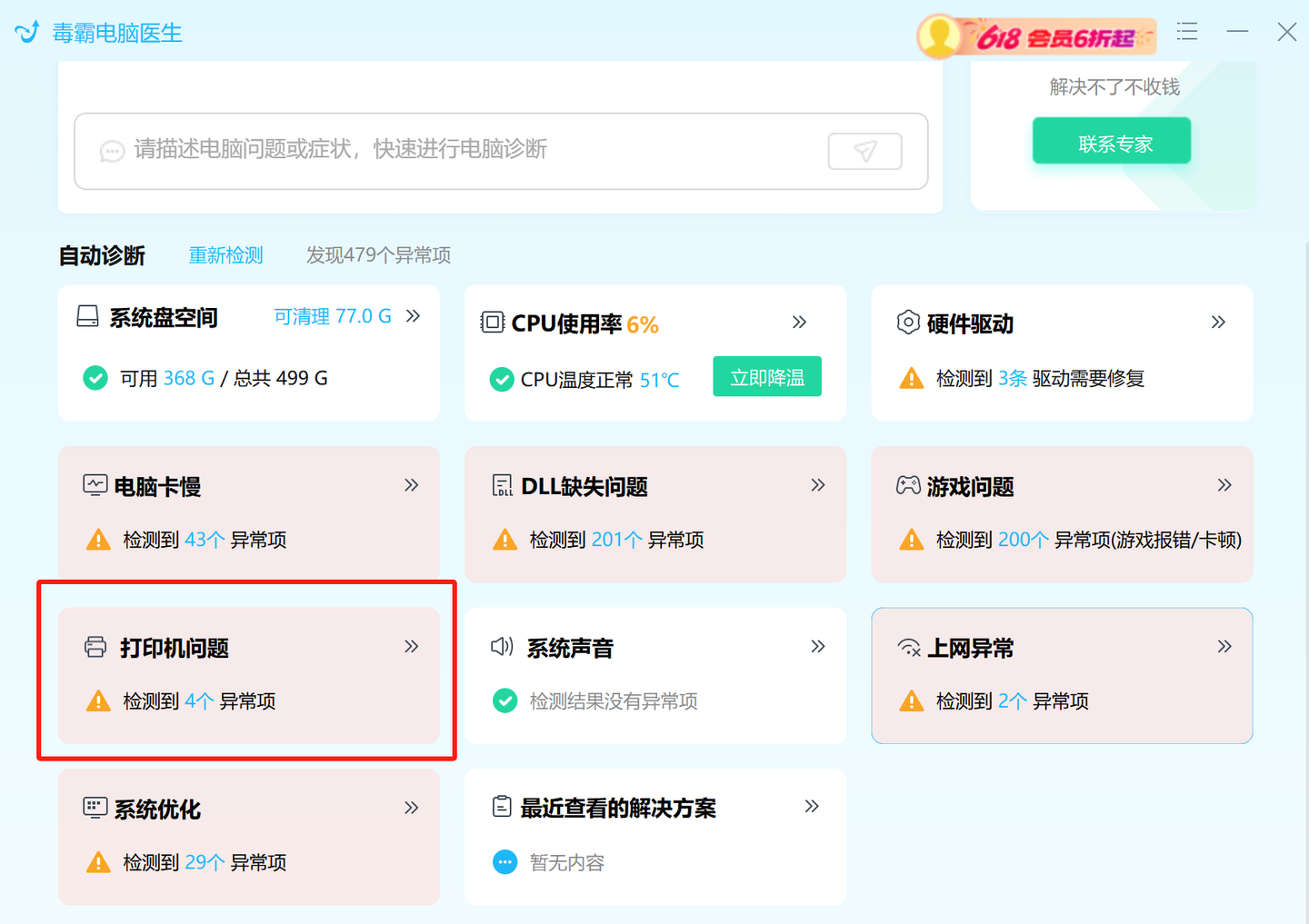Click the 自动诊断 heading

point(102,255)
